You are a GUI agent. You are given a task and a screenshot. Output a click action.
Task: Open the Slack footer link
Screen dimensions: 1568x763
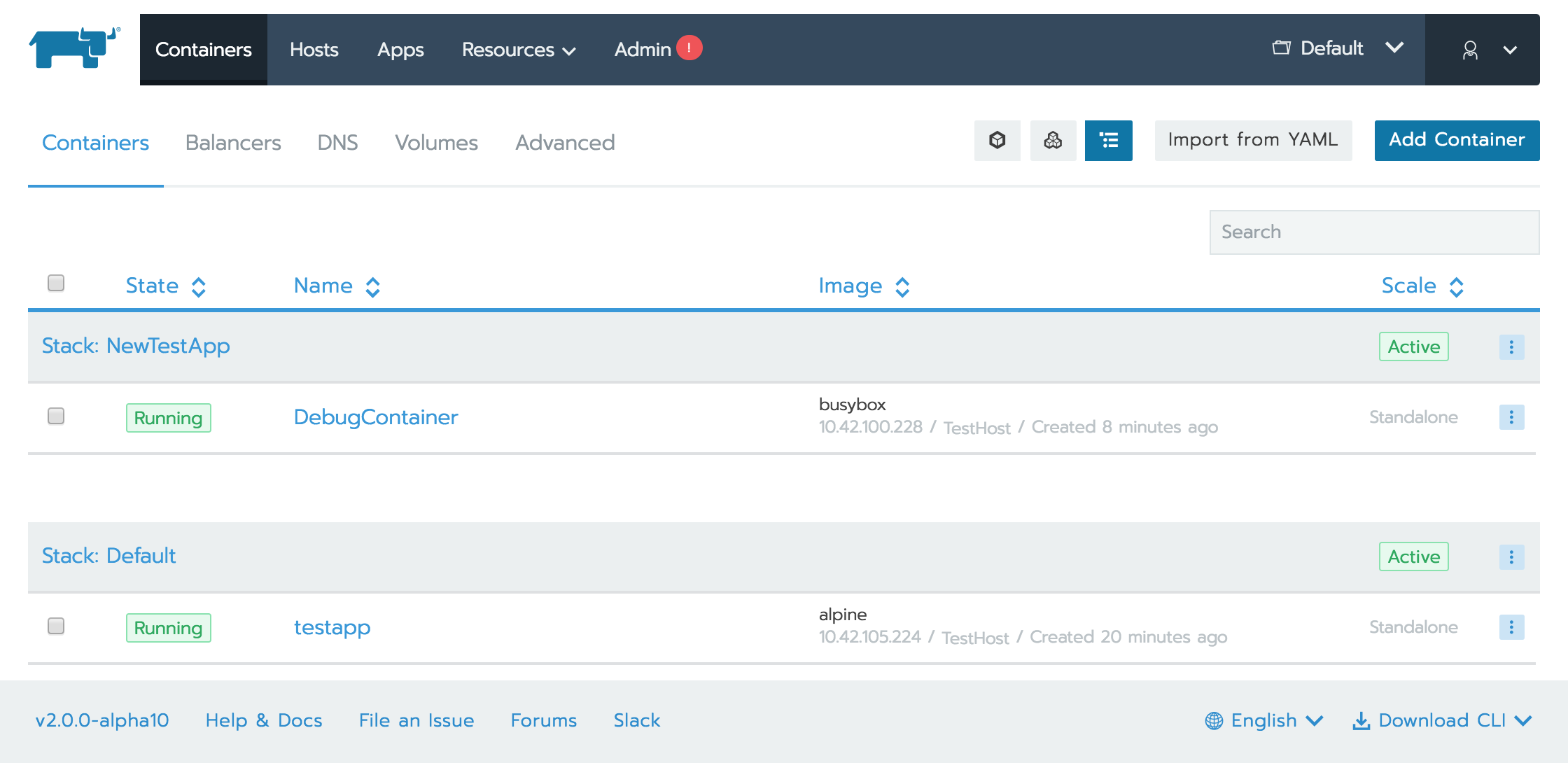point(637,720)
